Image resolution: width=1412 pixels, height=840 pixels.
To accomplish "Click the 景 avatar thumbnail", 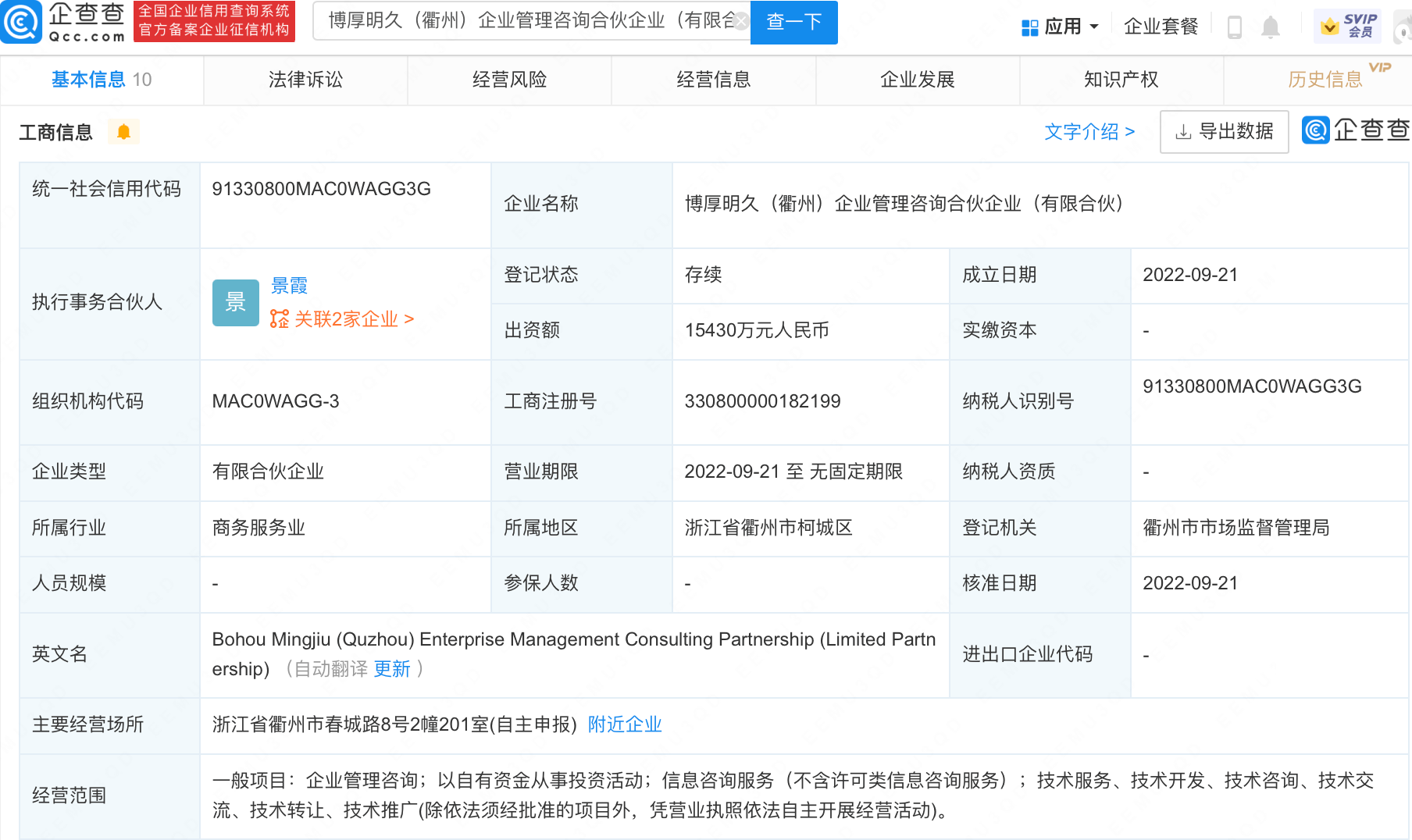I will point(236,302).
